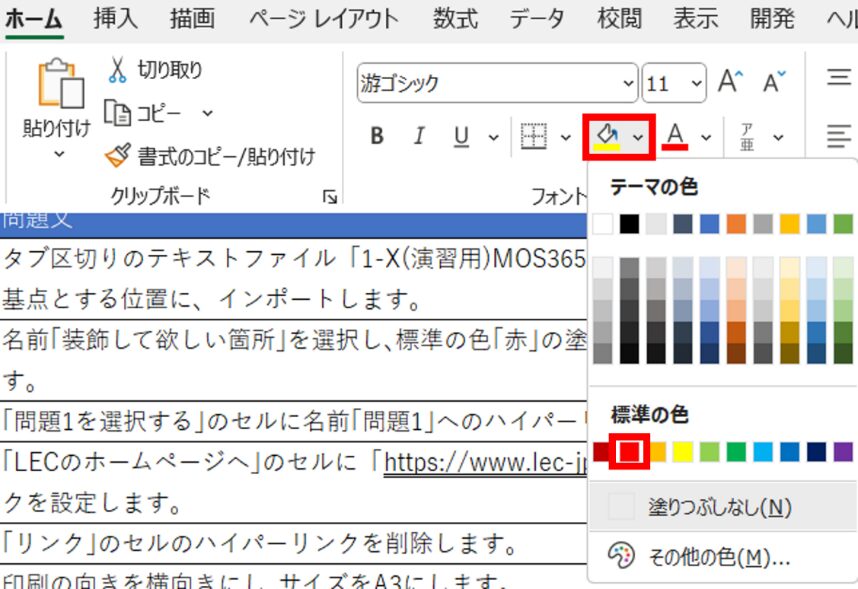
Task: Click the https://www.lec-j hyperlink text
Action: (x=485, y=463)
